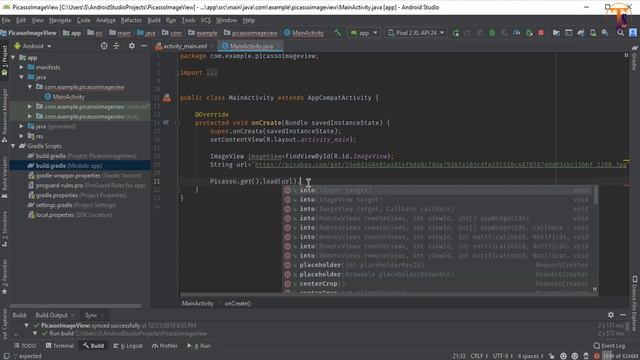Click the lock read-only status icon
640x360 pixels.
tap(552, 356)
